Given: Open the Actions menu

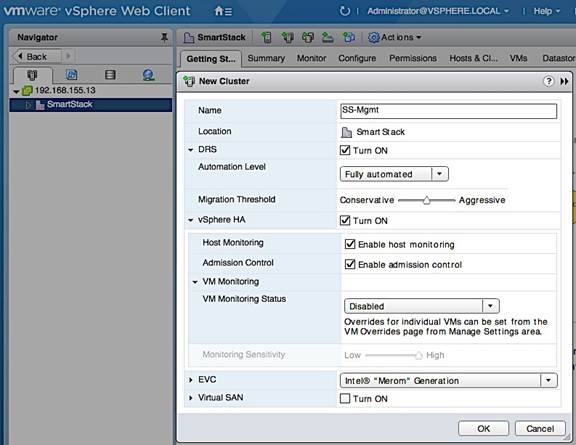Looking at the screenshot, I should 401,37.
